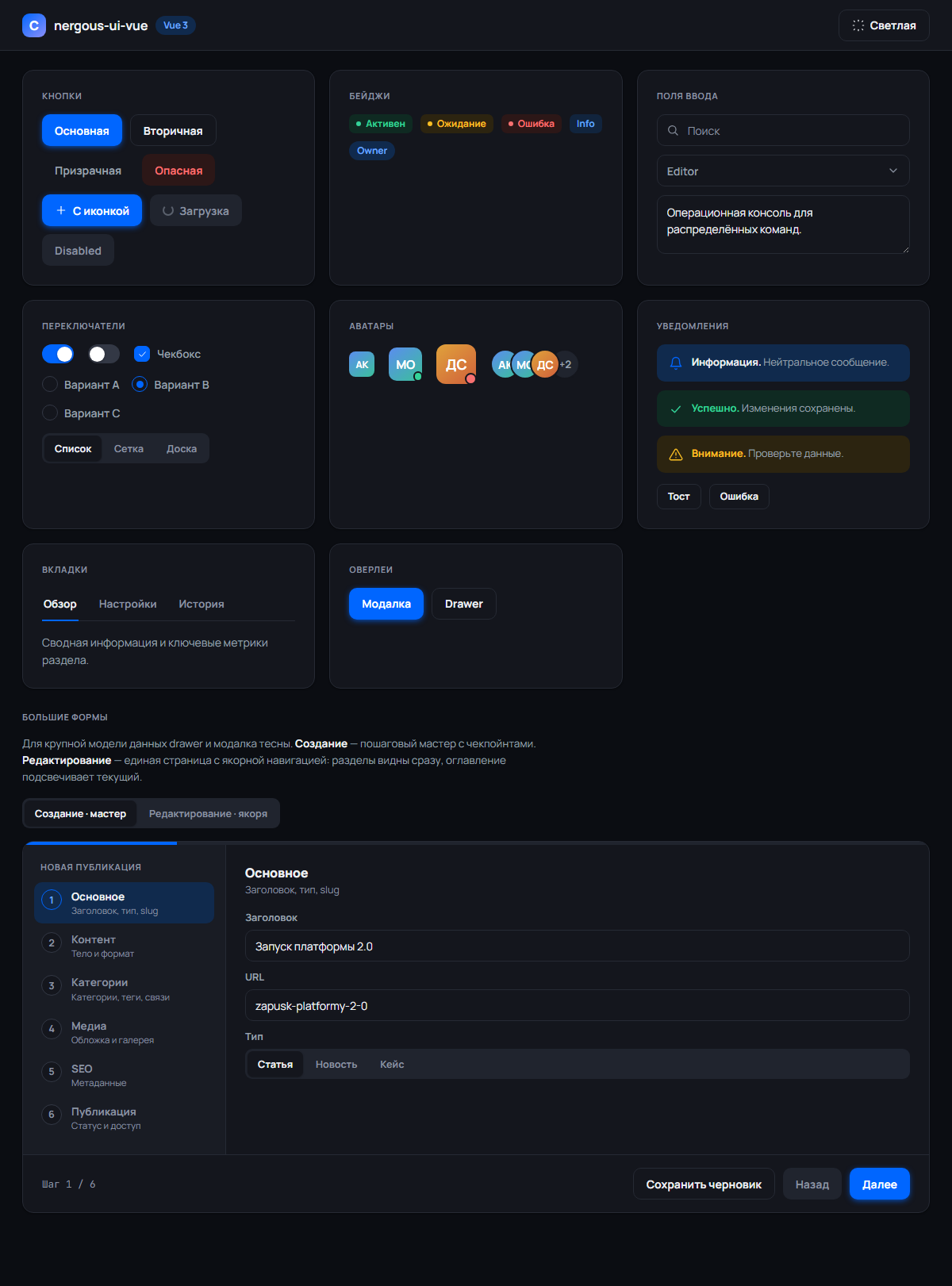Click the nergous-ui-vue logo icon
Image resolution: width=952 pixels, height=1286 pixels.
pos(34,25)
